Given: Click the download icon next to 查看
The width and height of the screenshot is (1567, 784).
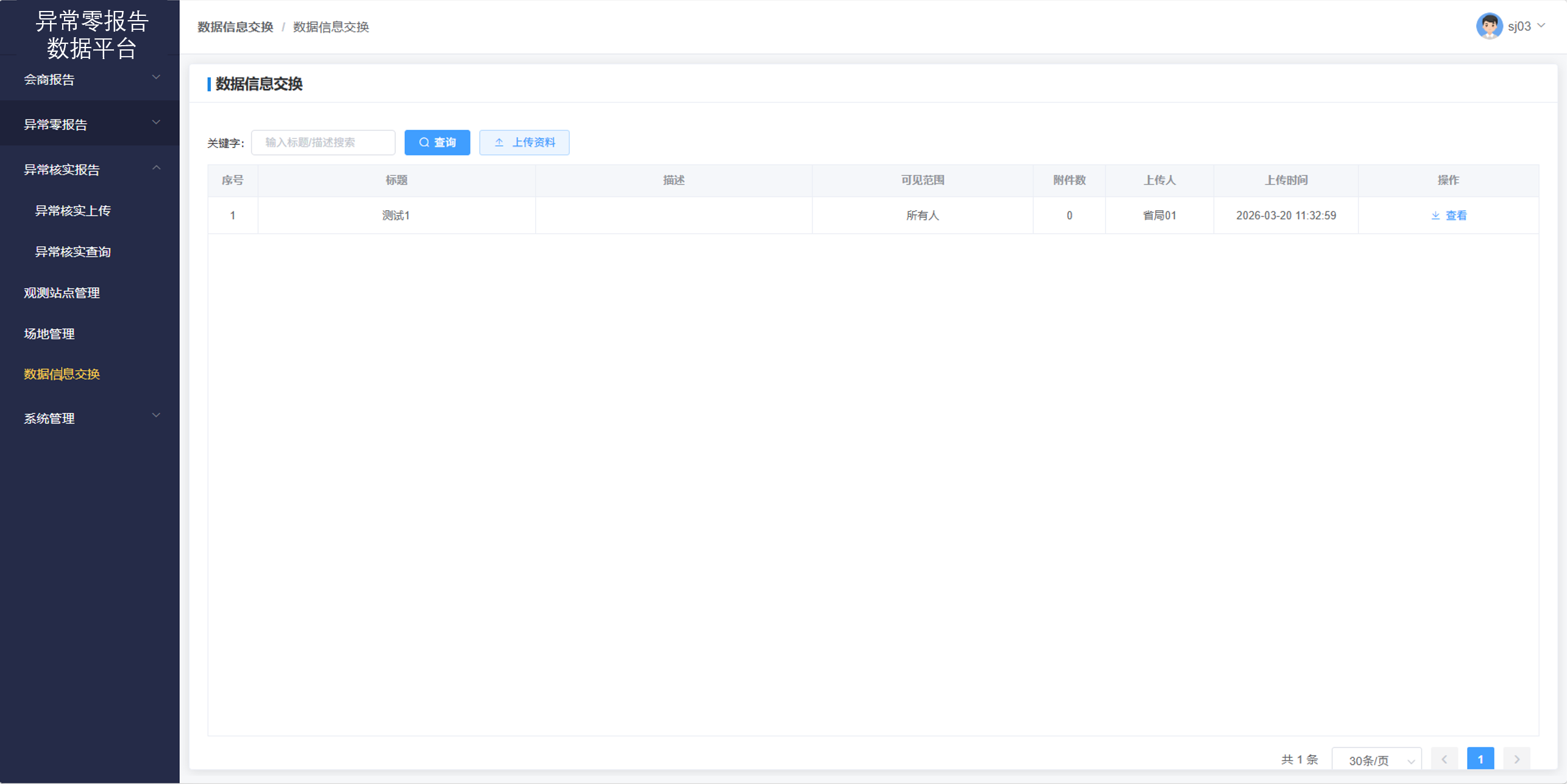Looking at the screenshot, I should (x=1435, y=216).
